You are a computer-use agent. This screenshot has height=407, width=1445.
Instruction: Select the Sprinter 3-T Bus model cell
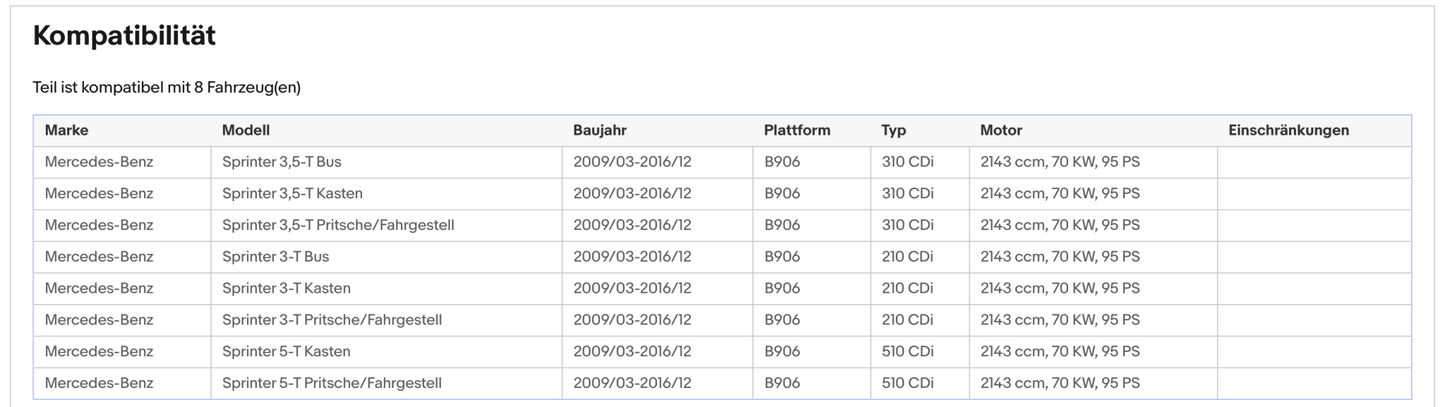click(x=275, y=257)
